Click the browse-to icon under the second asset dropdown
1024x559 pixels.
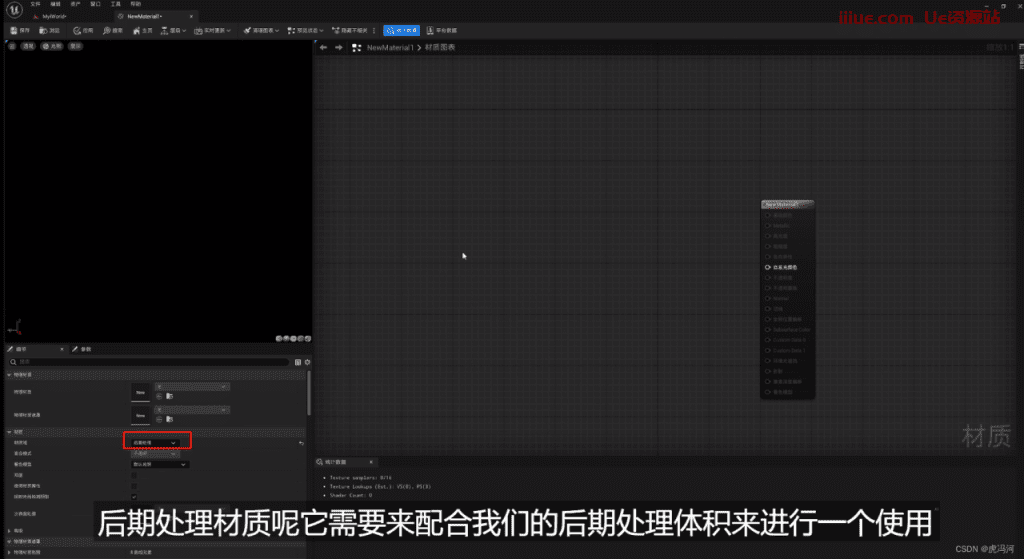(x=169, y=419)
